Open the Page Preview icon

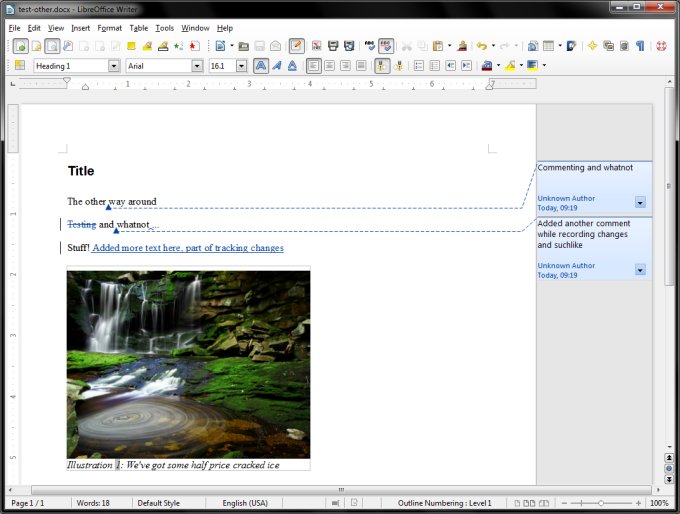tap(349, 46)
